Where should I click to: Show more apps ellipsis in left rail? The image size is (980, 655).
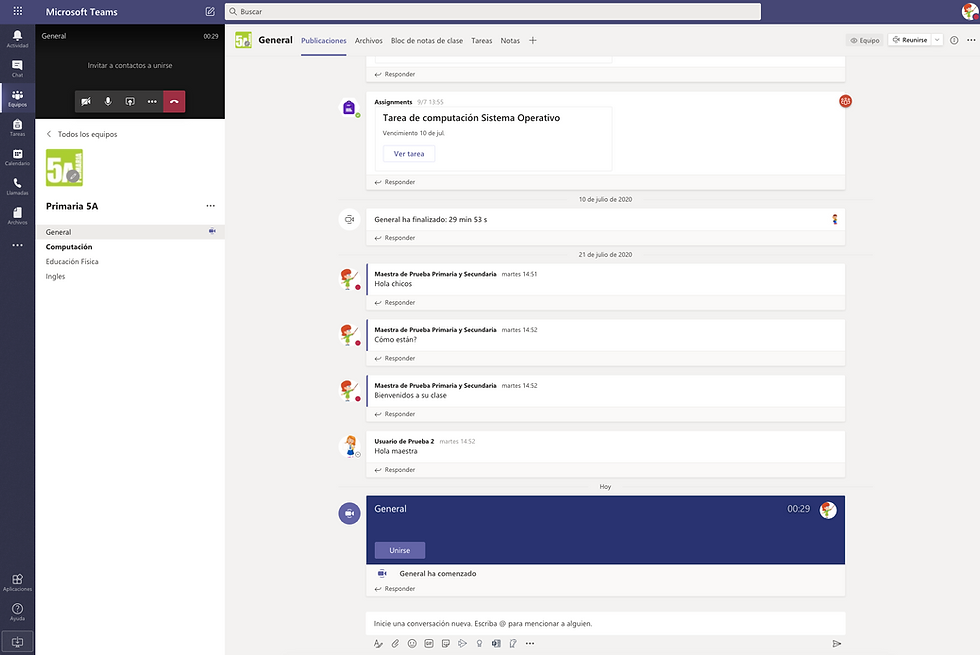[18, 245]
